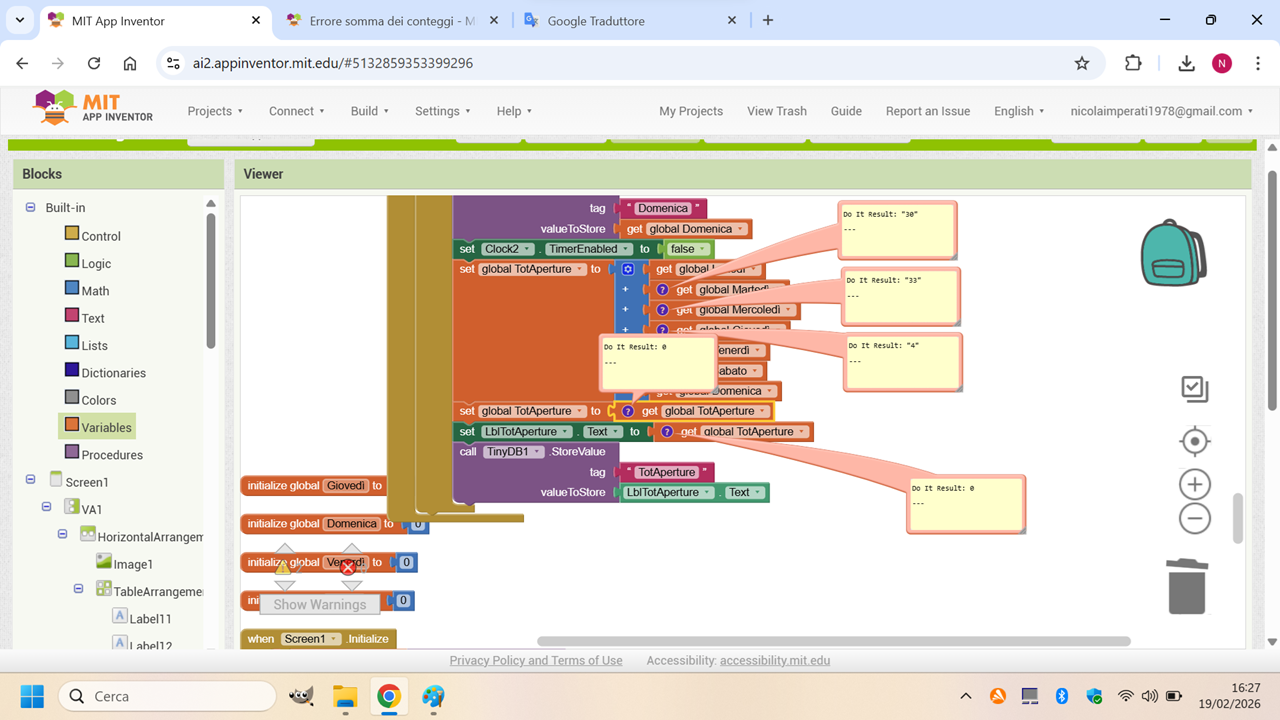Click the yellow warning triangle icon

283,567
